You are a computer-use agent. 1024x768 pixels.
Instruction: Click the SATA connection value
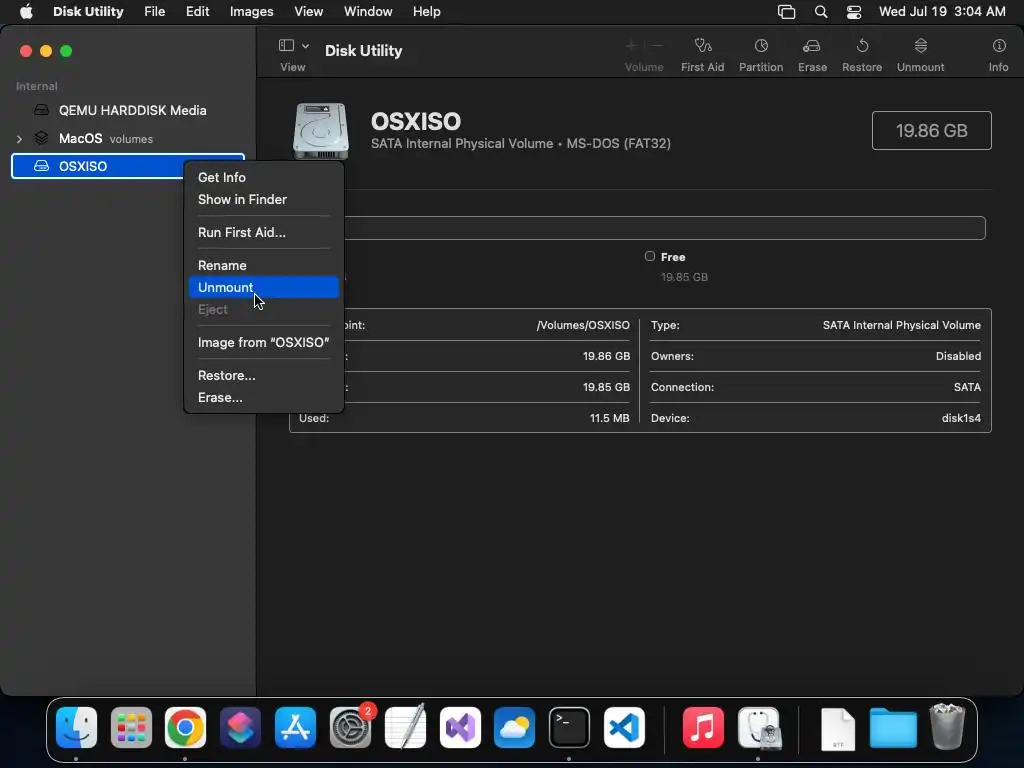[967, 387]
